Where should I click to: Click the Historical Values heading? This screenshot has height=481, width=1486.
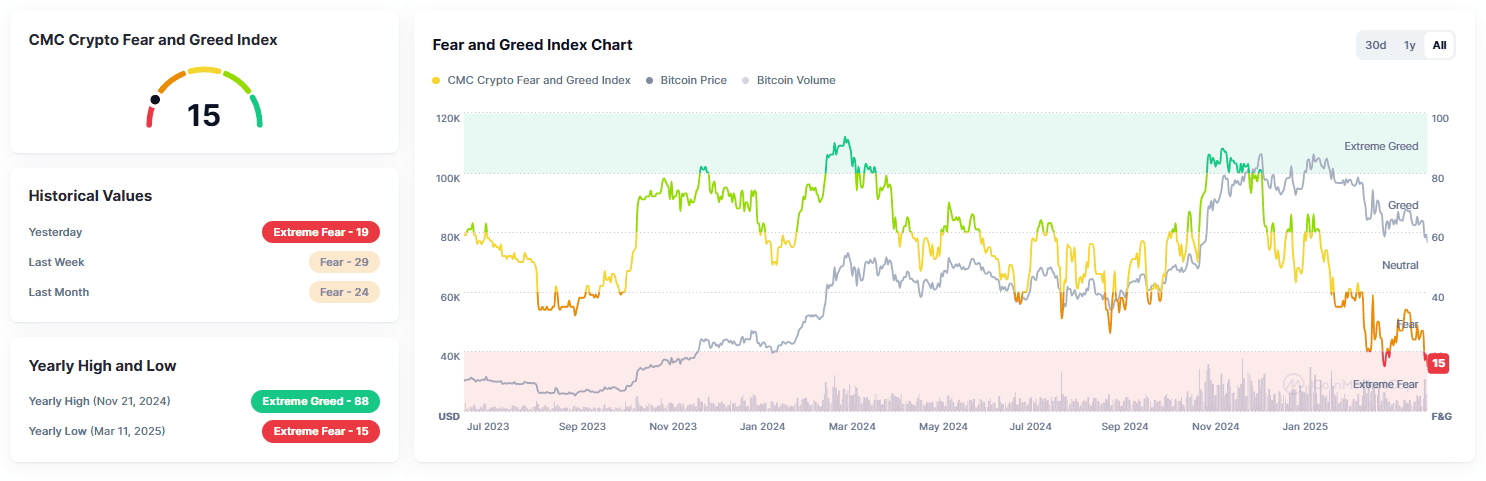point(90,196)
